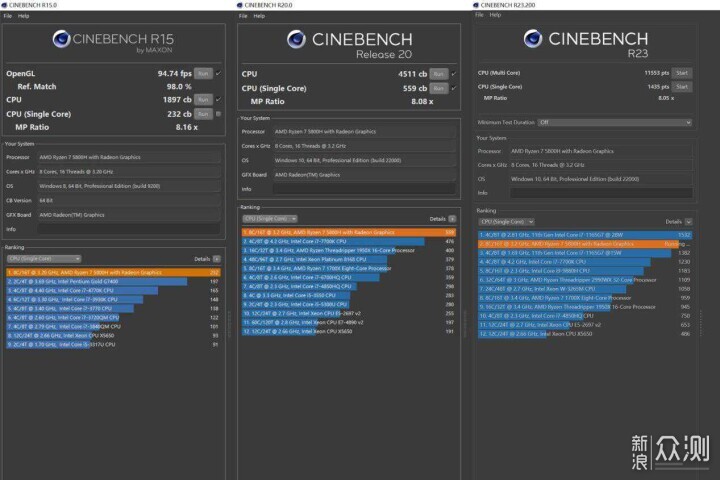Open ranking type dropdown in R23
Image resolution: width=720 pixels, height=480 pixels.
507,222
